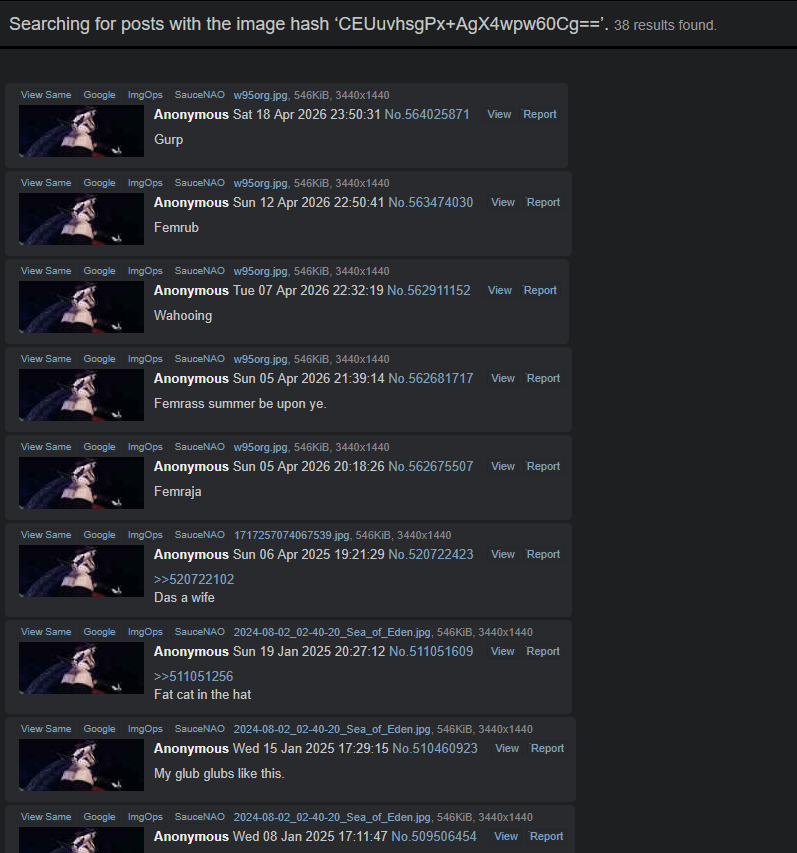This screenshot has width=797, height=853.
Task: Click Google search for post 564025871
Action: click(99, 95)
